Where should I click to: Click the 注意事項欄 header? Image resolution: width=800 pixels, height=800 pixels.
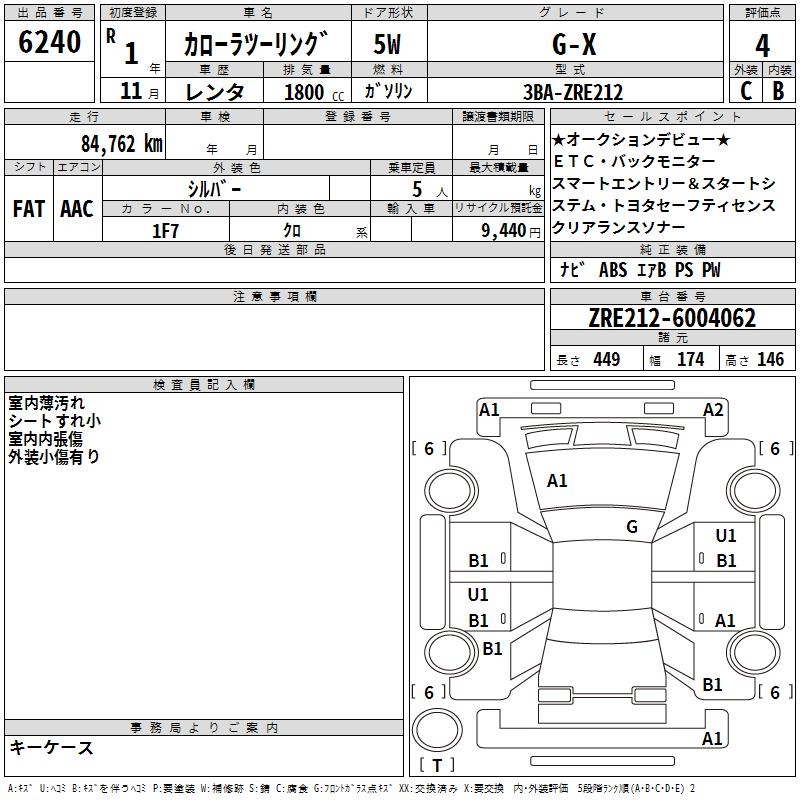[x=274, y=296]
